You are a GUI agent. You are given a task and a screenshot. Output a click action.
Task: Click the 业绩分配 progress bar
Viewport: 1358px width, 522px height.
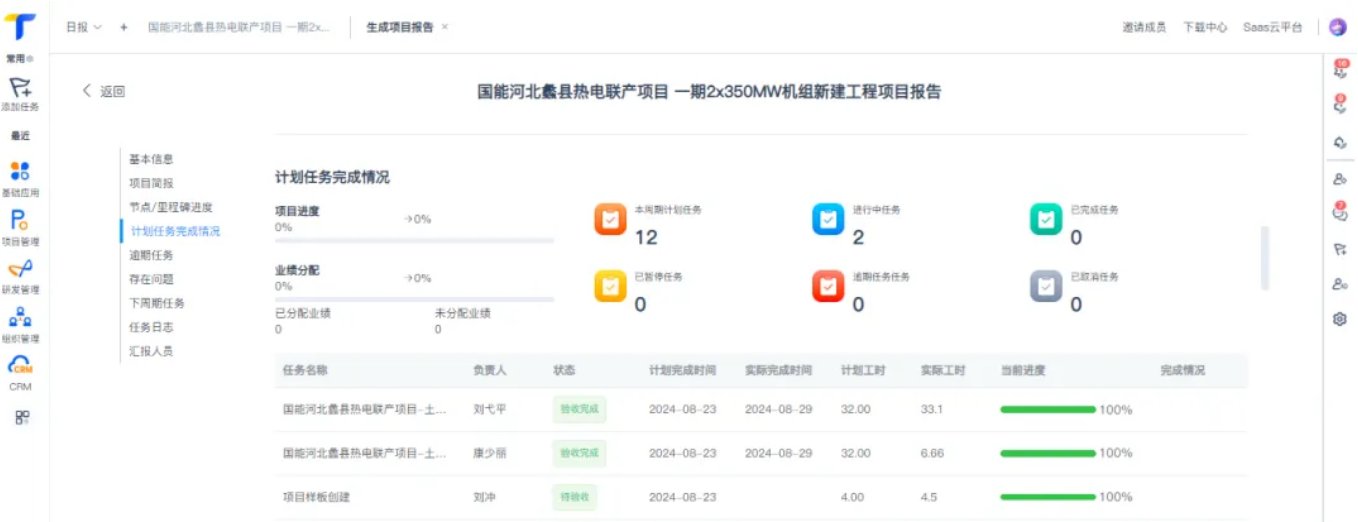click(414, 299)
